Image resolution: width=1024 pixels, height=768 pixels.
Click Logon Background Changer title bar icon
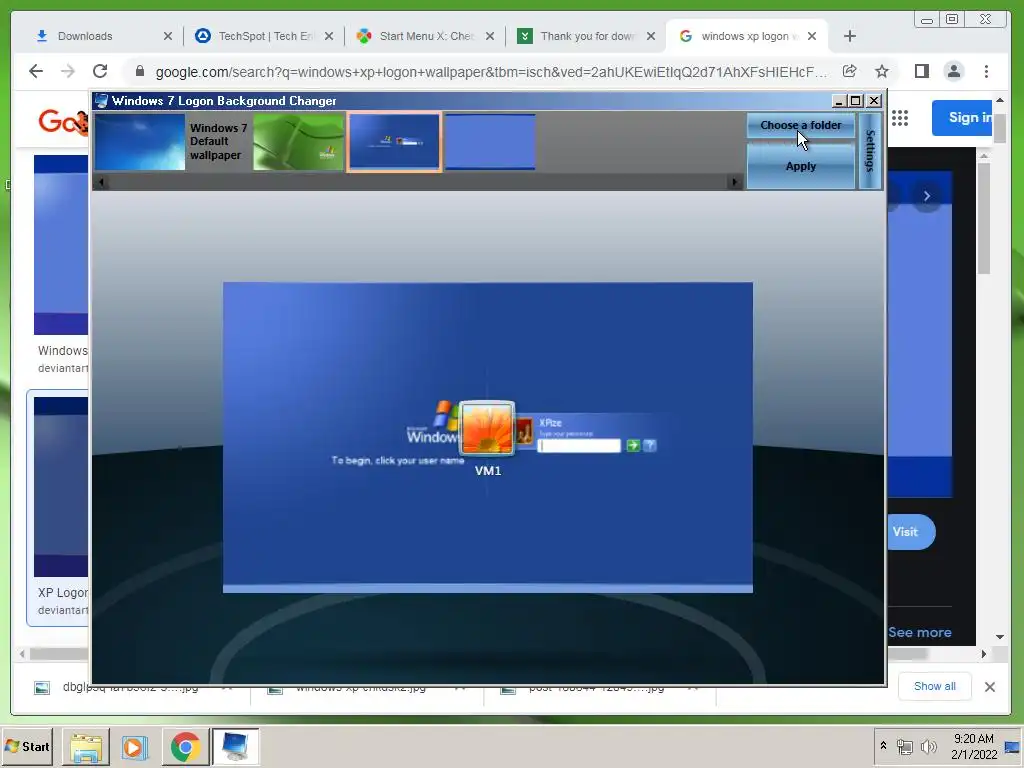point(101,101)
